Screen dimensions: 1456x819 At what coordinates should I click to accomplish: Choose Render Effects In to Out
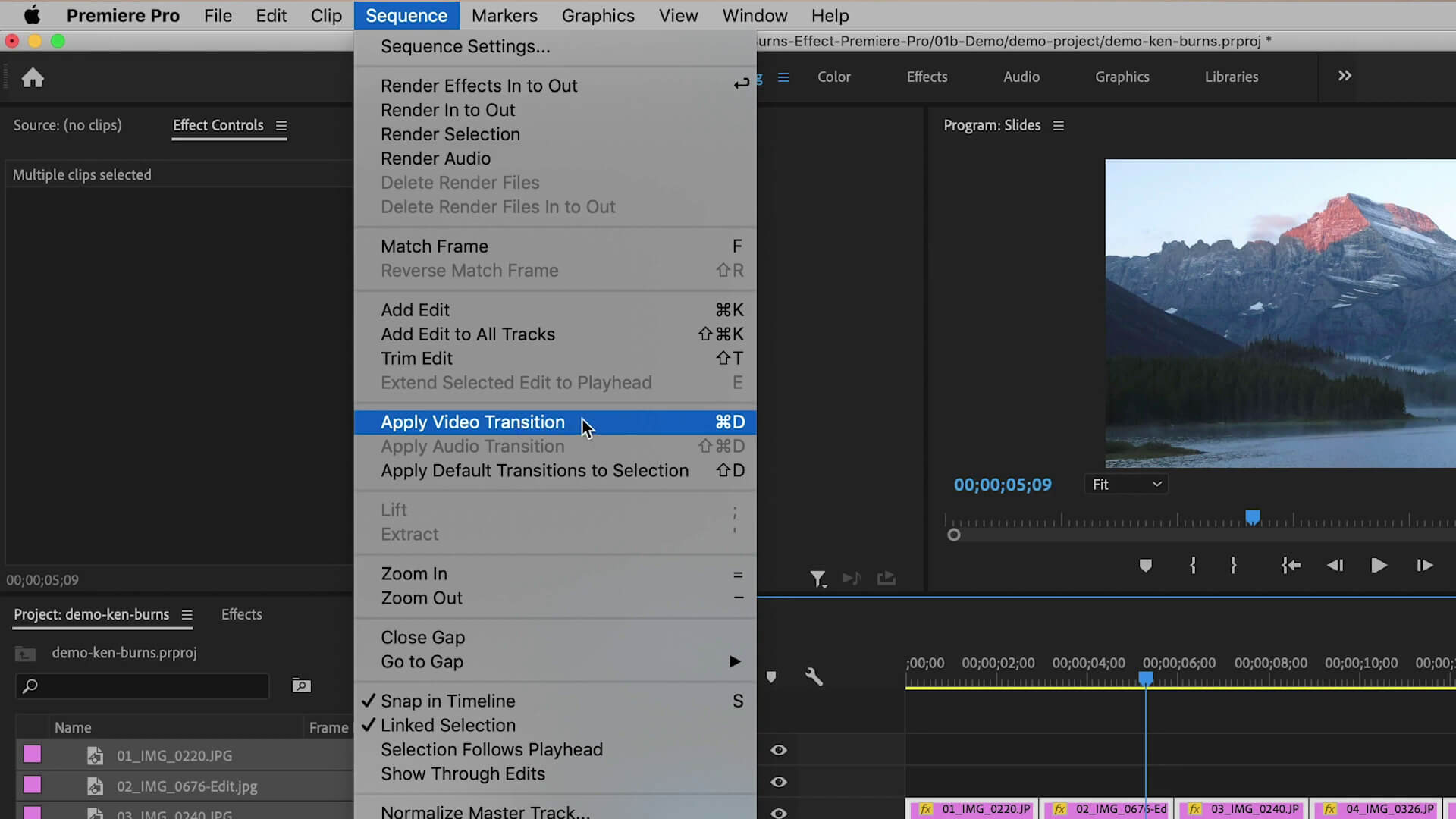[x=555, y=86]
